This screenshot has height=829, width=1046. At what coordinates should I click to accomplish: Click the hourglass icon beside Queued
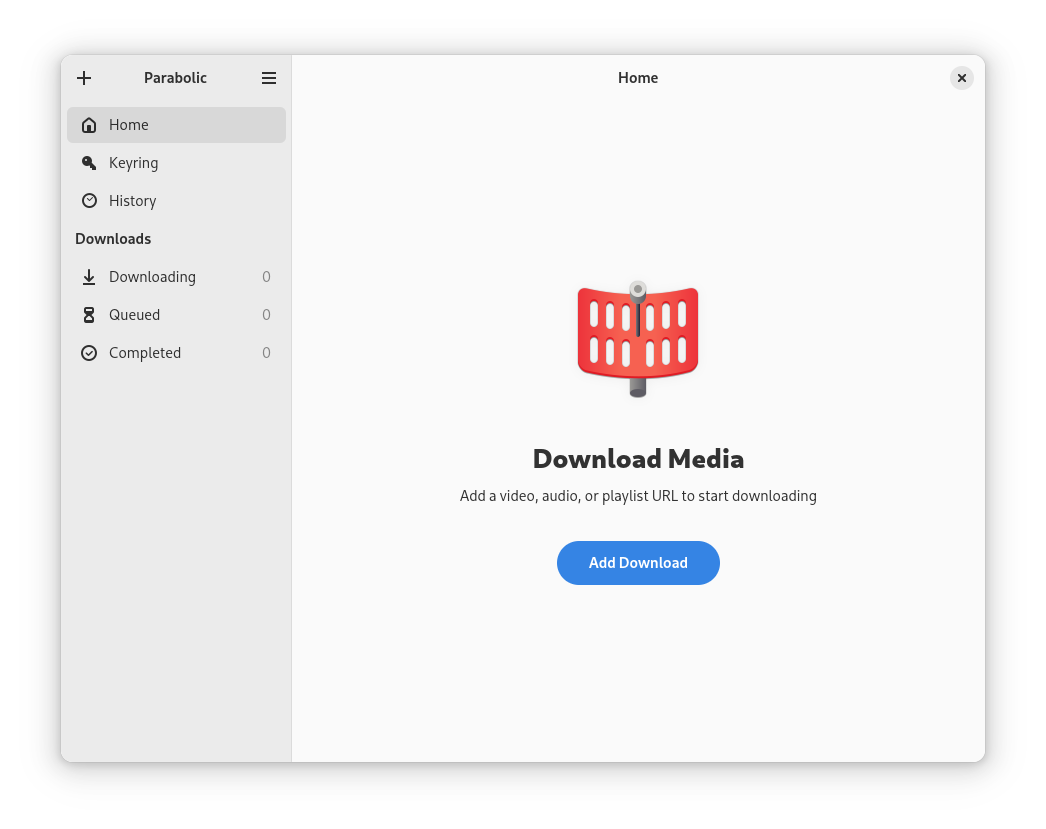pos(89,315)
